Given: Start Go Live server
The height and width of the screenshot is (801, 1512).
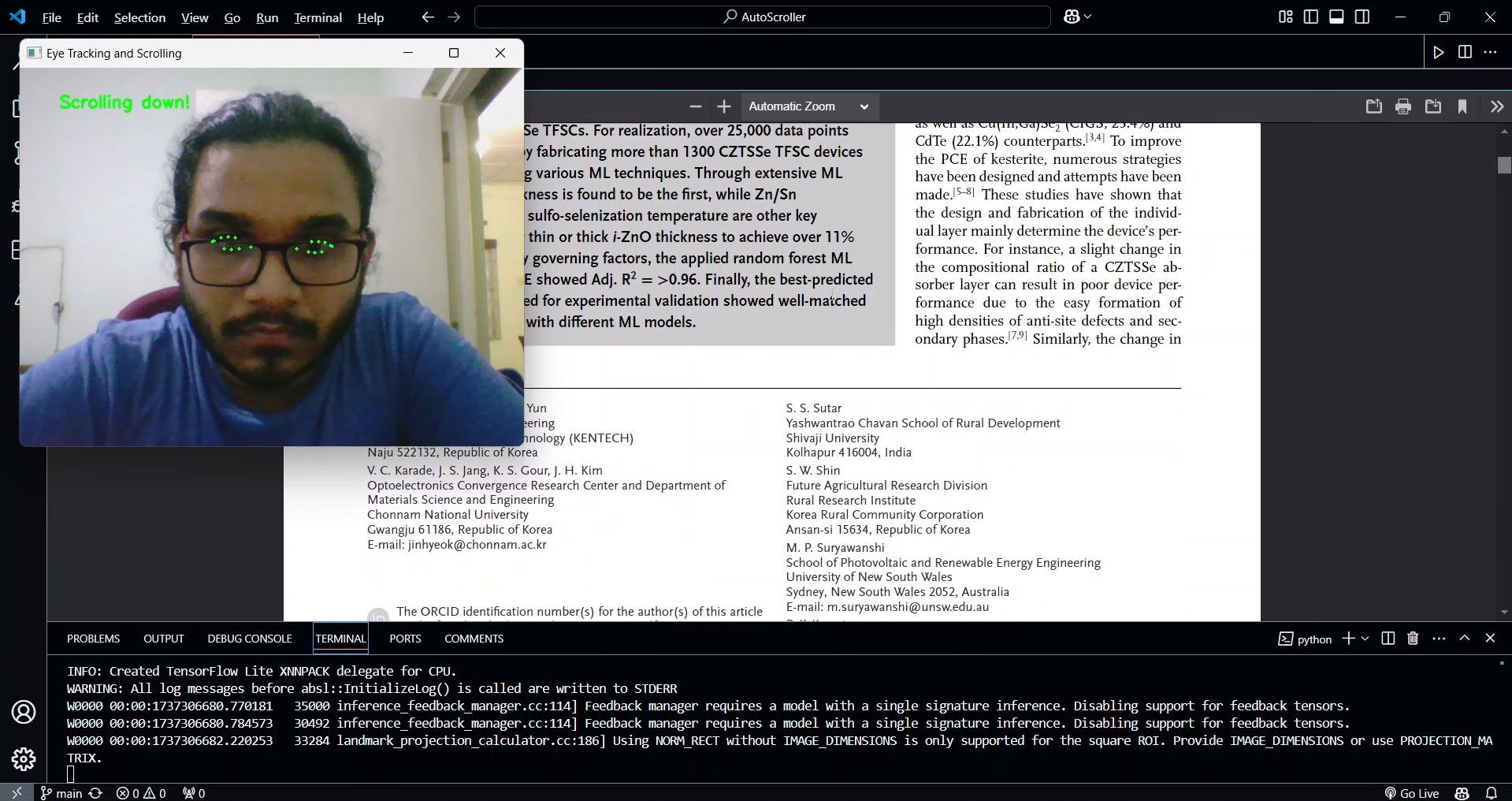Looking at the screenshot, I should pyautogui.click(x=1412, y=792).
